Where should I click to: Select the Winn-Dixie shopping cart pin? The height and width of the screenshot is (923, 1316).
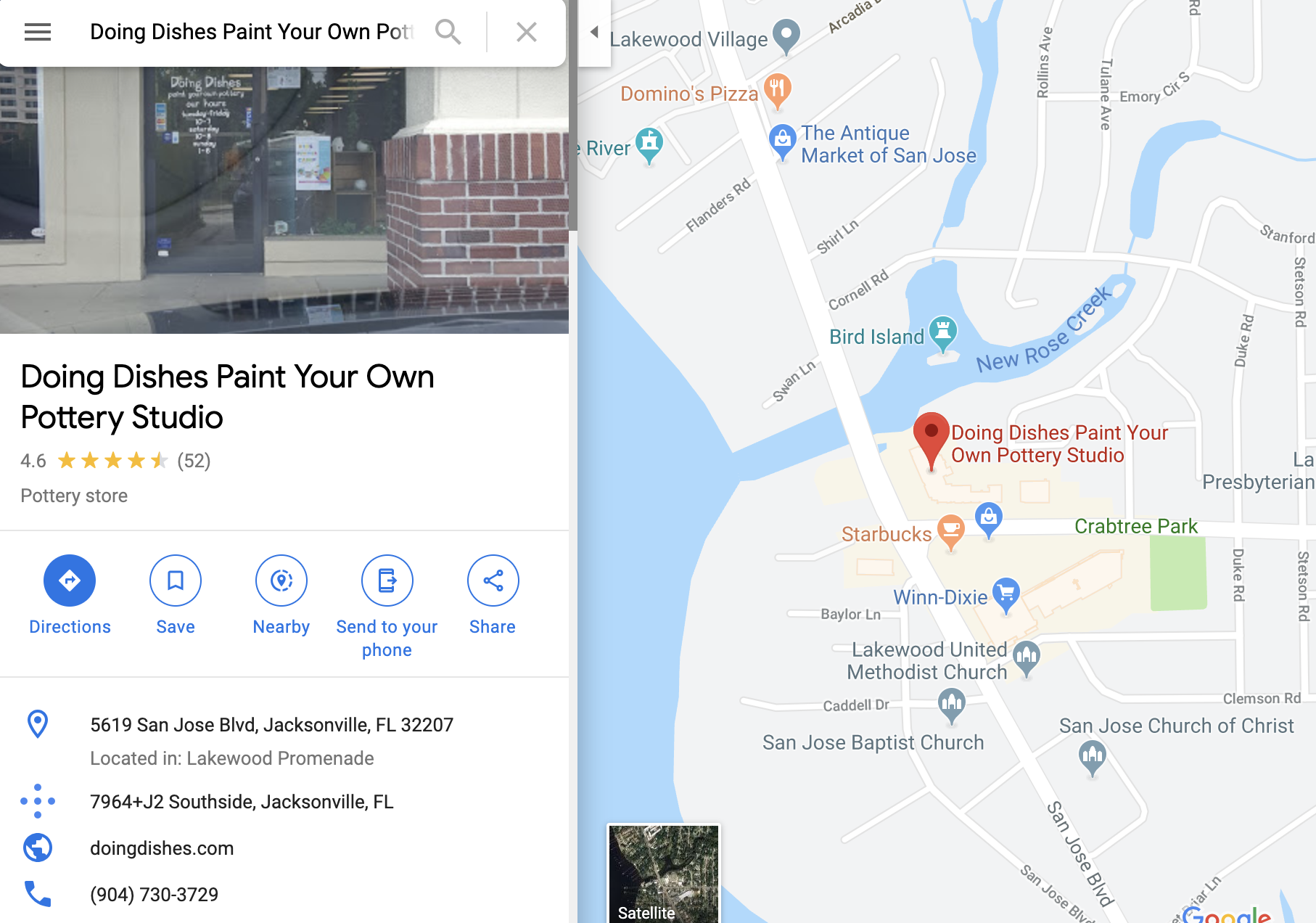coord(1006,596)
